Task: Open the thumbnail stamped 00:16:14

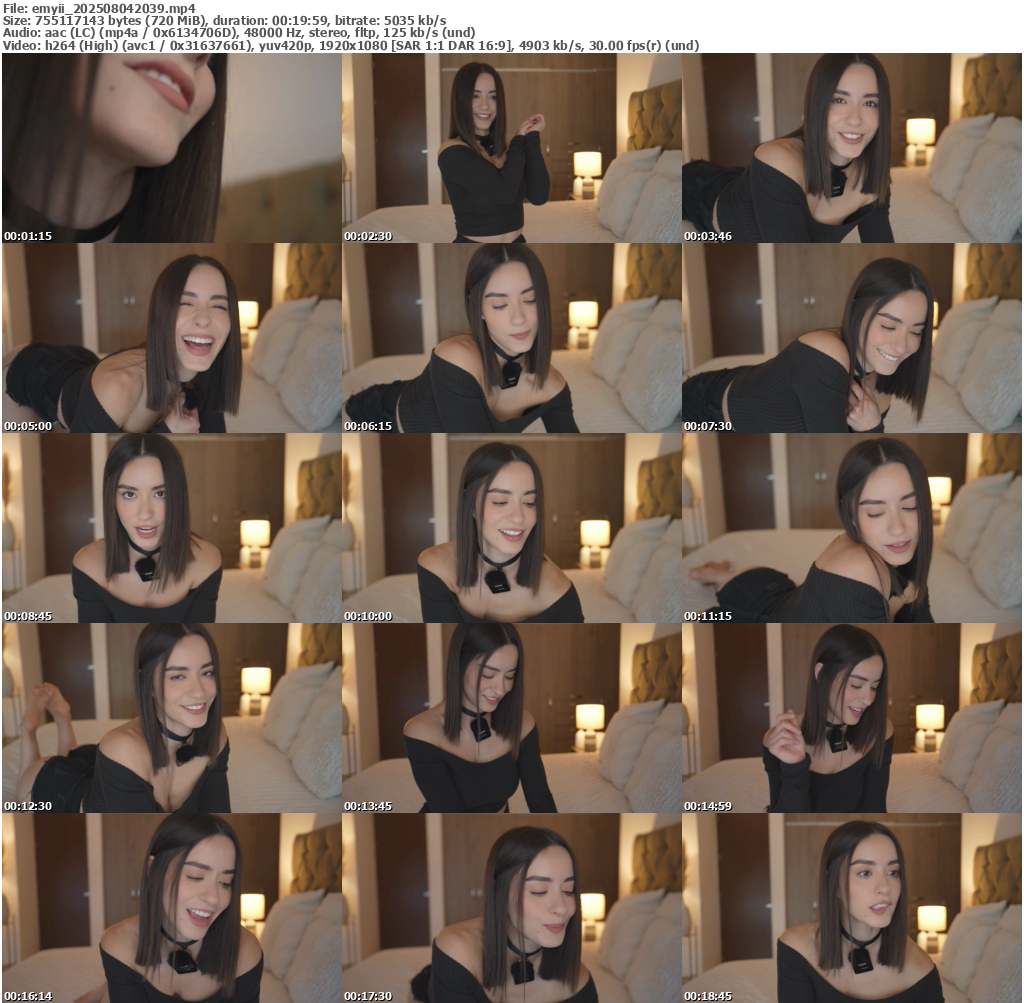Action: click(172, 908)
